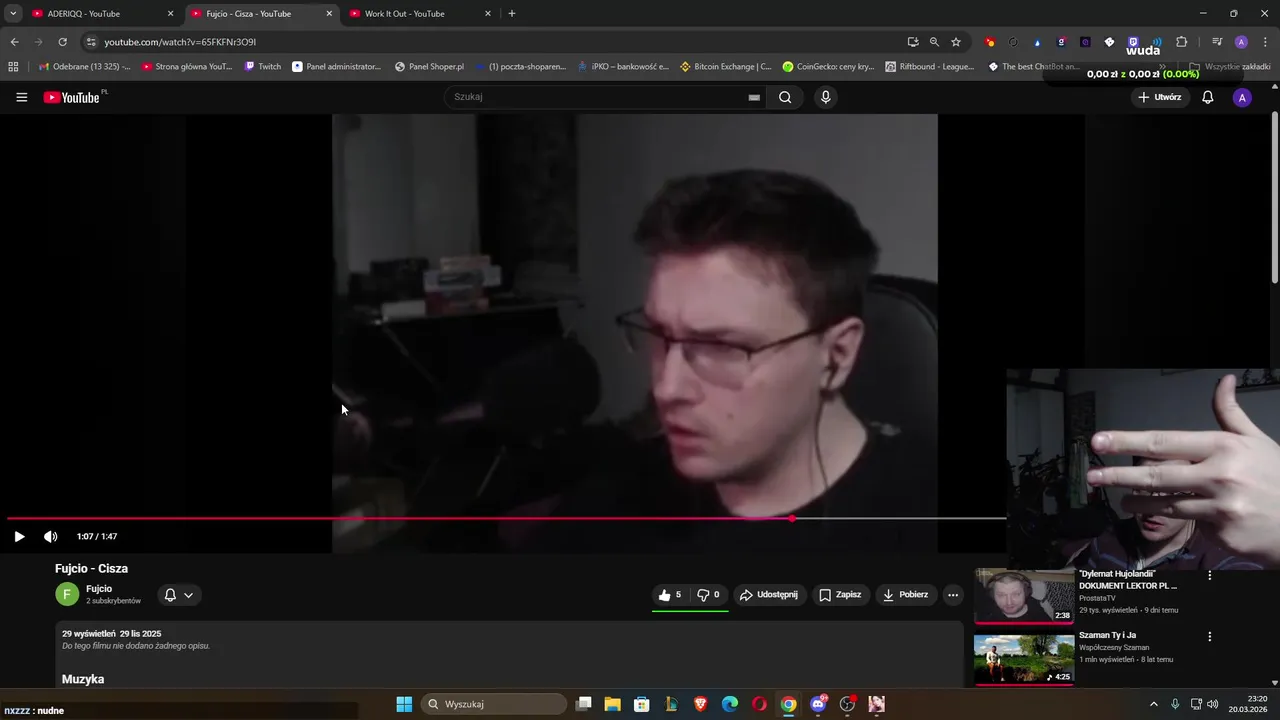The width and height of the screenshot is (1280, 720).
Task: Open YouTube notifications bell in header
Action: 1207,97
